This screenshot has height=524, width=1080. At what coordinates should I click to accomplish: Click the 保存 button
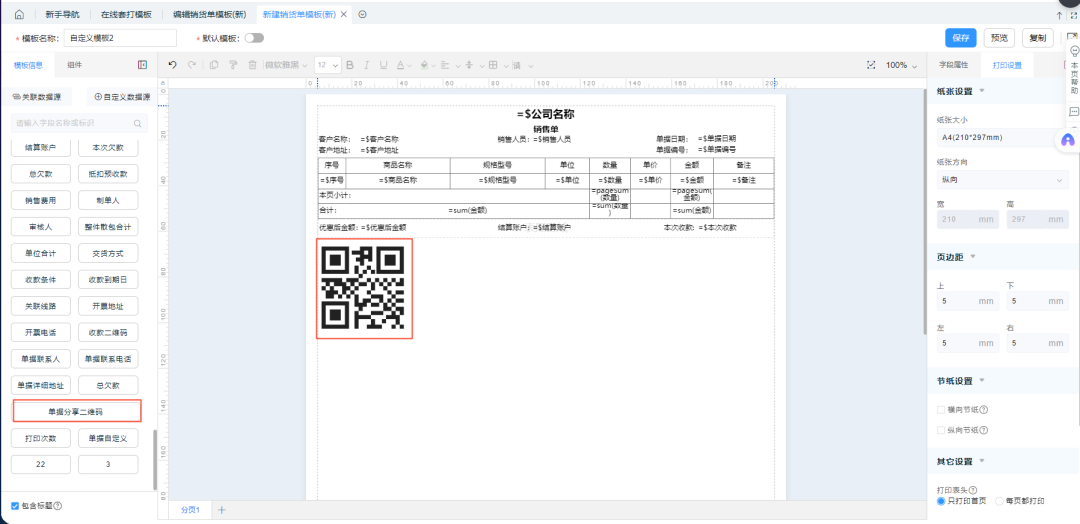coord(961,38)
